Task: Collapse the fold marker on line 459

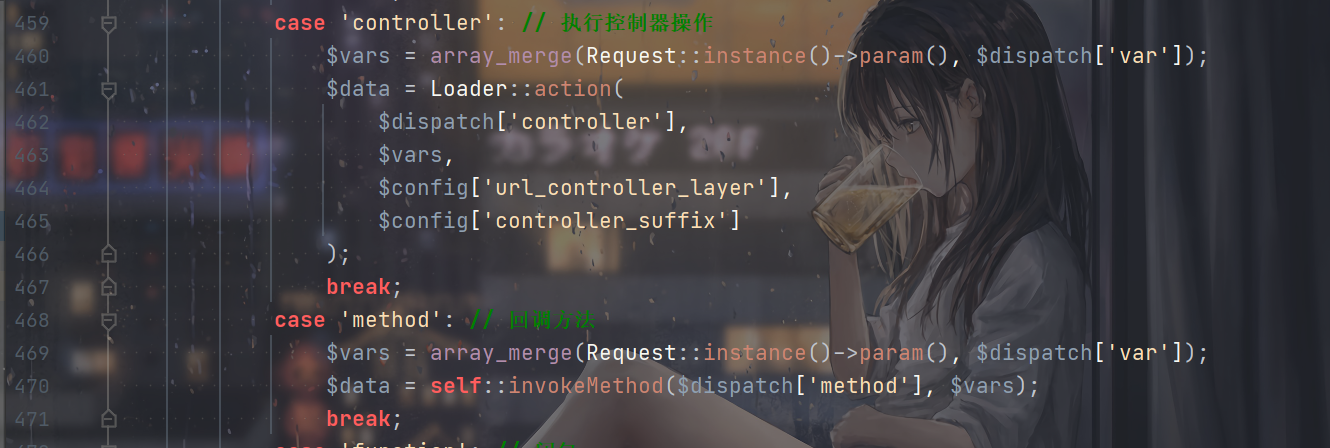Action: (109, 22)
